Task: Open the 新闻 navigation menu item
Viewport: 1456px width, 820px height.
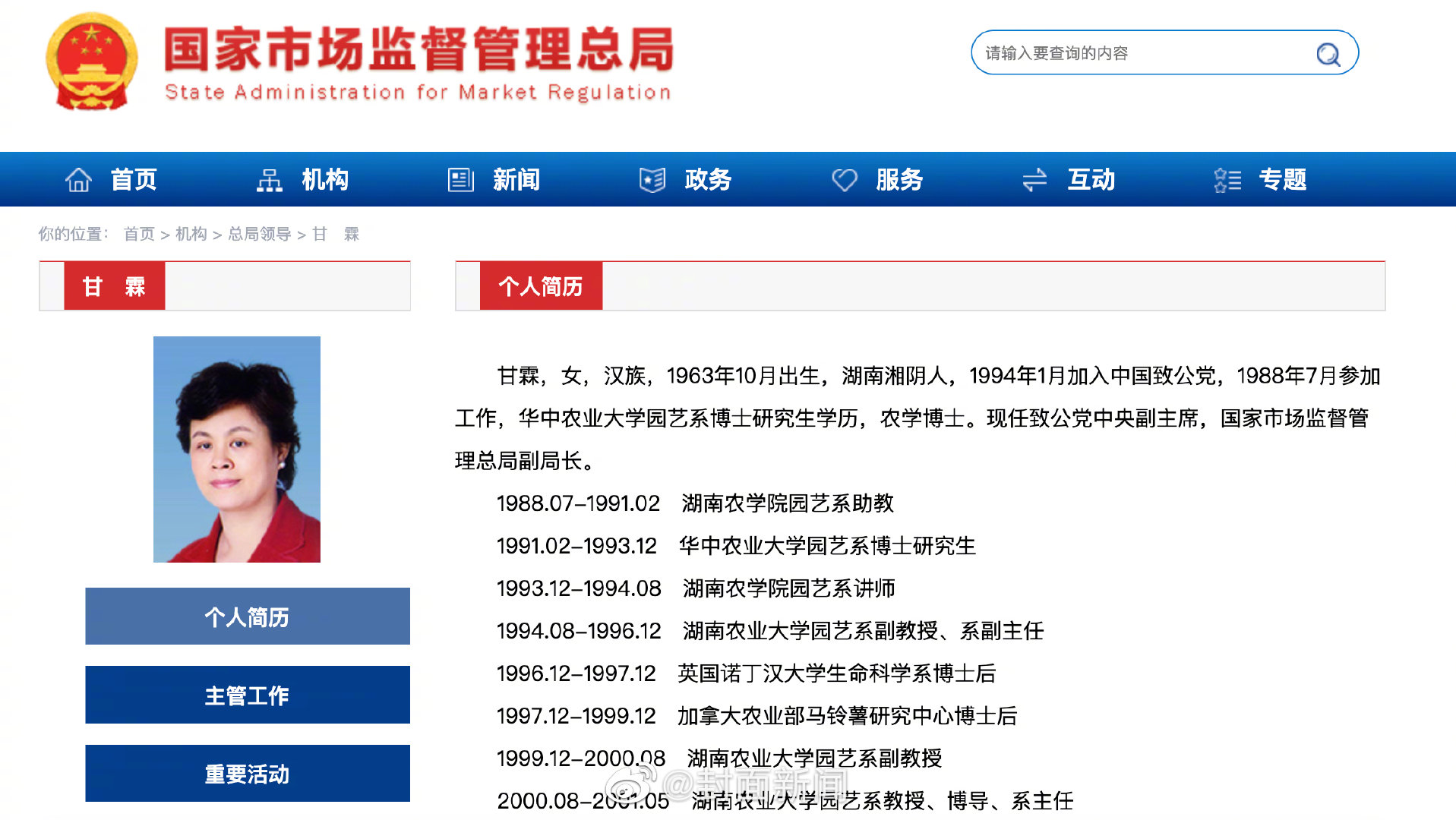Action: pos(516,180)
